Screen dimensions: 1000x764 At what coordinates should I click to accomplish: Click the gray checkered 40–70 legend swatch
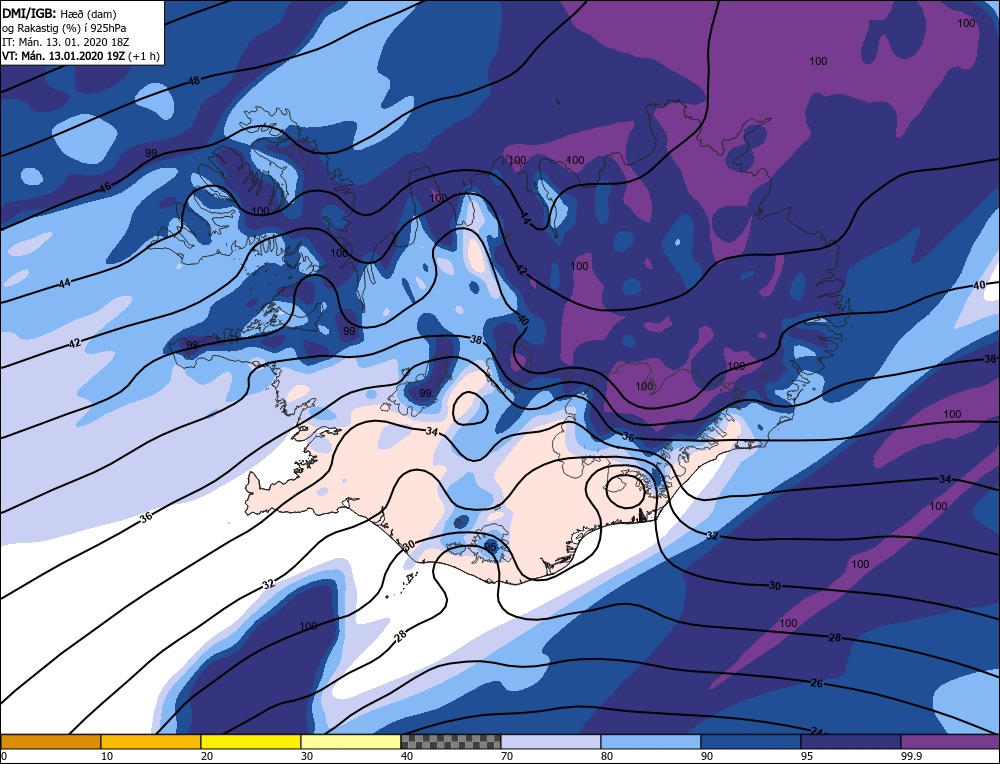[451, 741]
